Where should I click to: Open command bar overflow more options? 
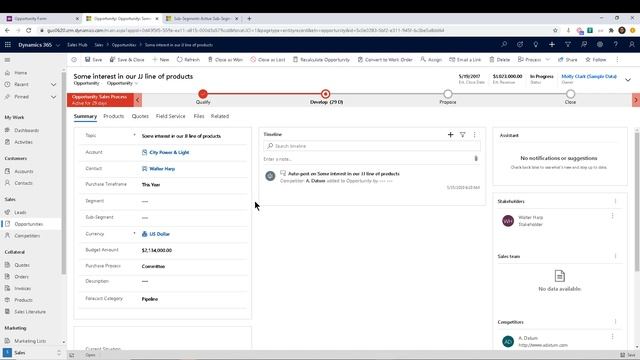[x=617, y=60]
